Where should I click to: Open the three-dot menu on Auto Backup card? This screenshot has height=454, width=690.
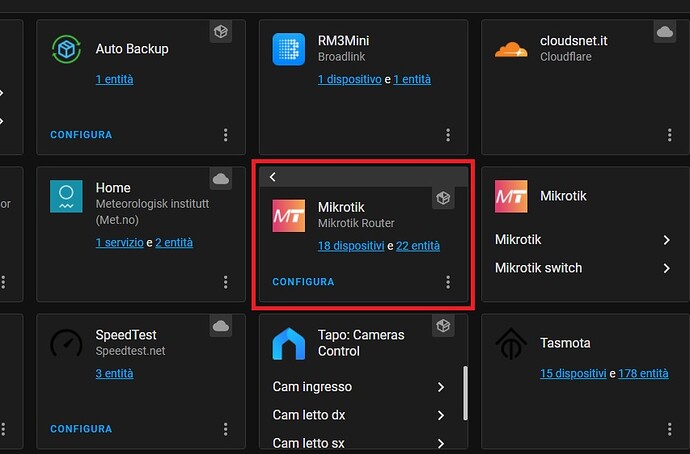[225, 135]
